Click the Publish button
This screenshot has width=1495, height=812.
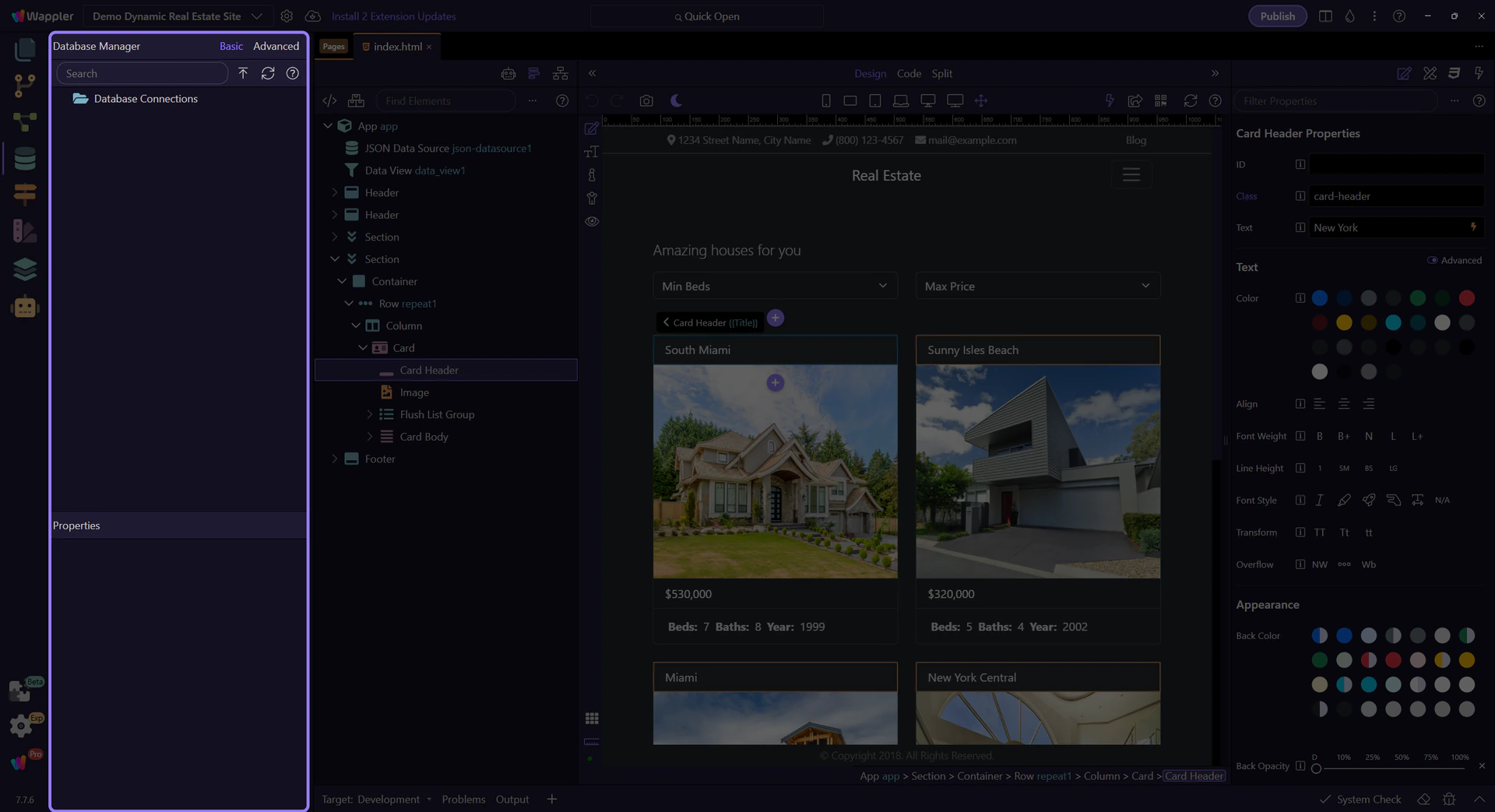(x=1277, y=16)
